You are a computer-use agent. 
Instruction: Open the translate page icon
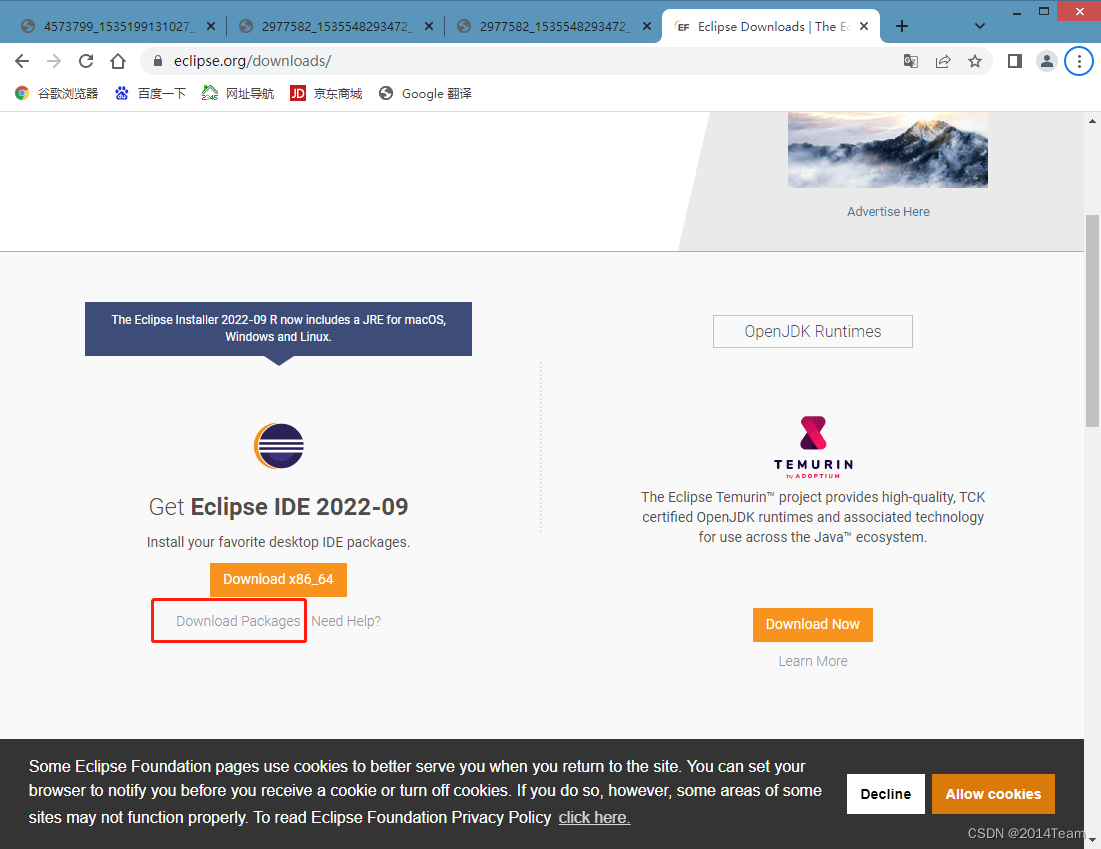(911, 61)
